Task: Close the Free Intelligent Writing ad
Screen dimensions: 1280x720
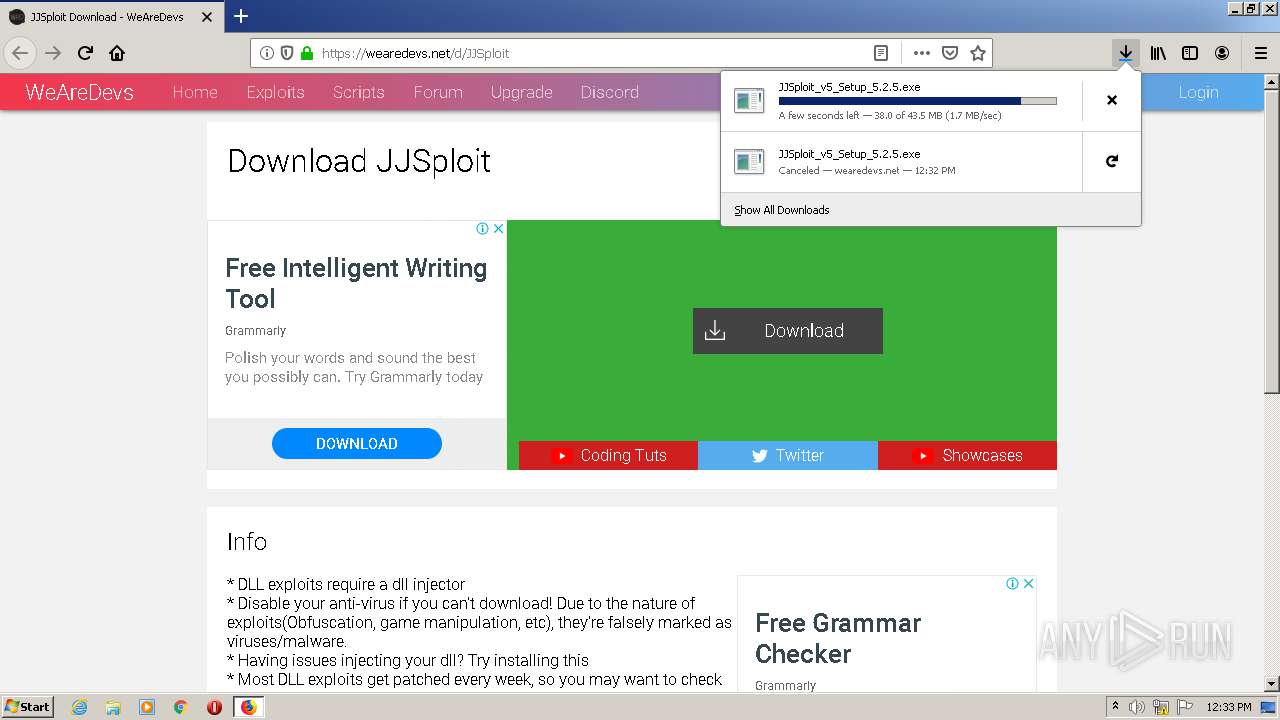Action: pos(498,229)
